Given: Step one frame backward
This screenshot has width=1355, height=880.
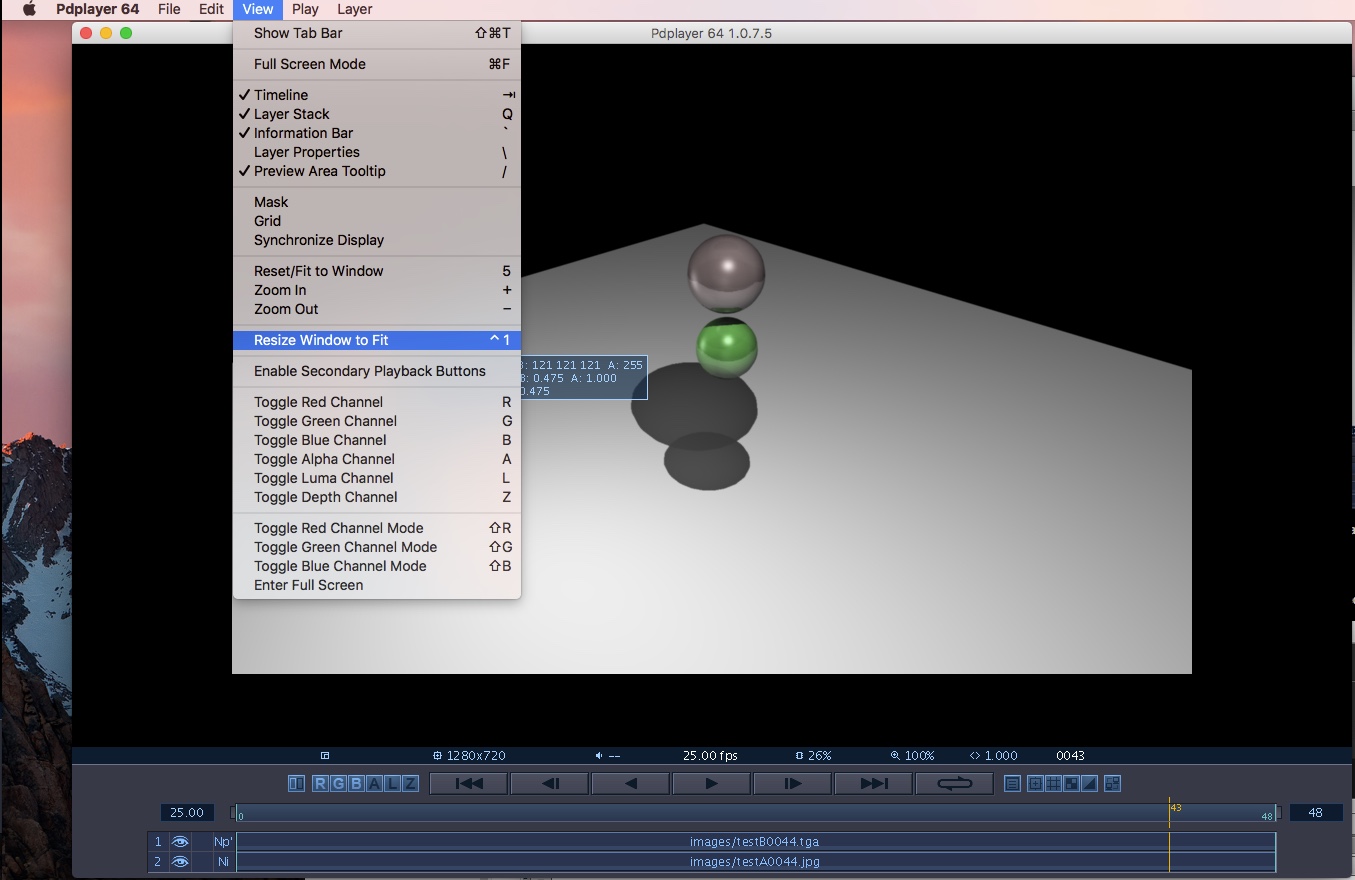Looking at the screenshot, I should [x=550, y=784].
